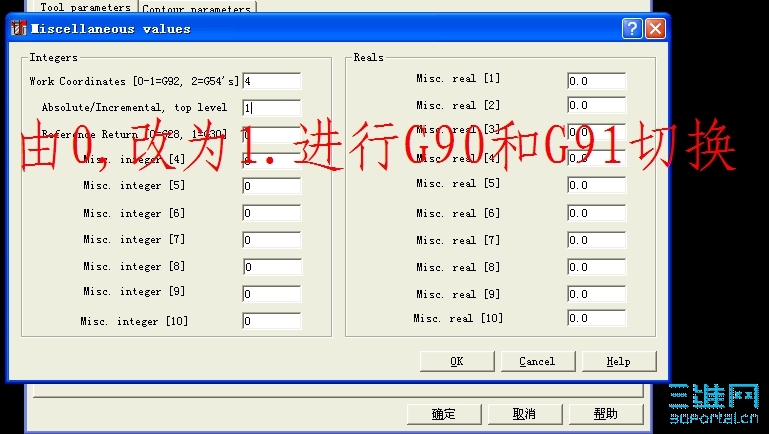Click the Miscellaneous values title bar icon
Screen dimensions: 769x434
click(x=18, y=28)
